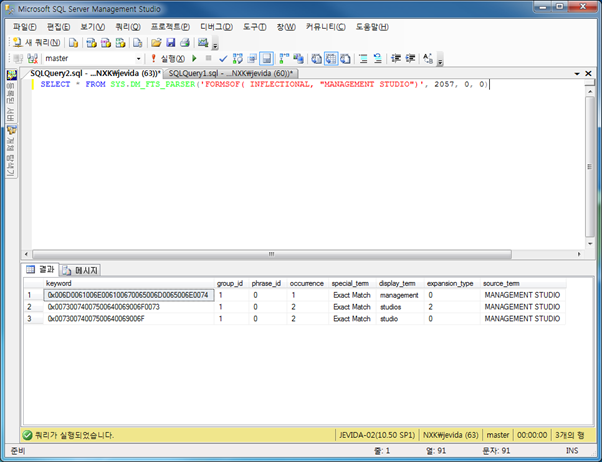Open the 파일(F) menu
Screen dimensions: 602x462
25,27
